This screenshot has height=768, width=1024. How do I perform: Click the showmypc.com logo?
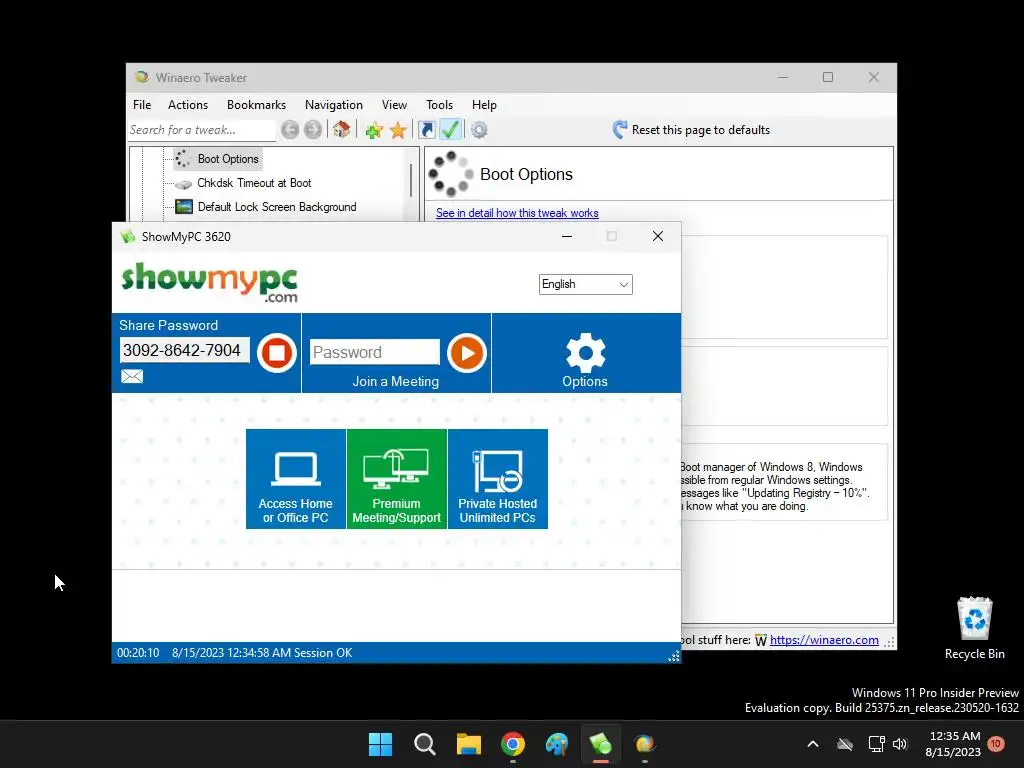tap(210, 282)
